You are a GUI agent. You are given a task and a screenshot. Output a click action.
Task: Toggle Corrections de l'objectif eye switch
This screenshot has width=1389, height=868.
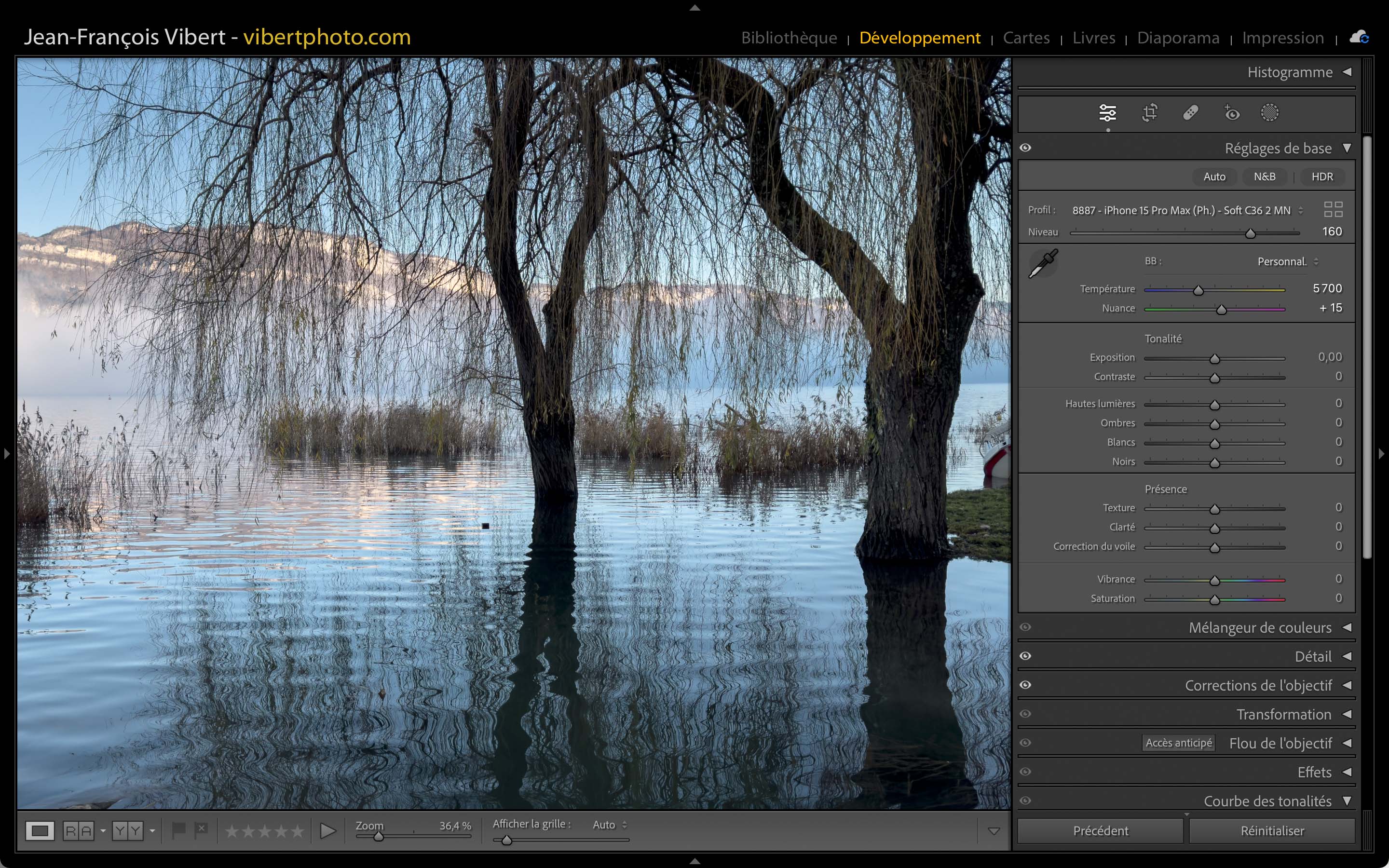coord(1026,685)
